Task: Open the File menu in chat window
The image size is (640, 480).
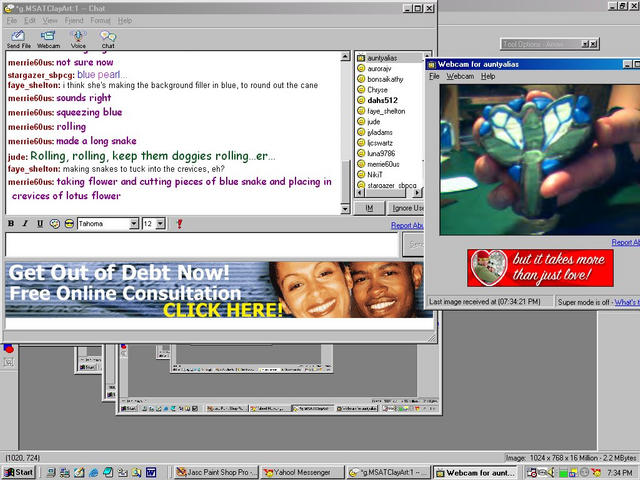Action: 11,20
